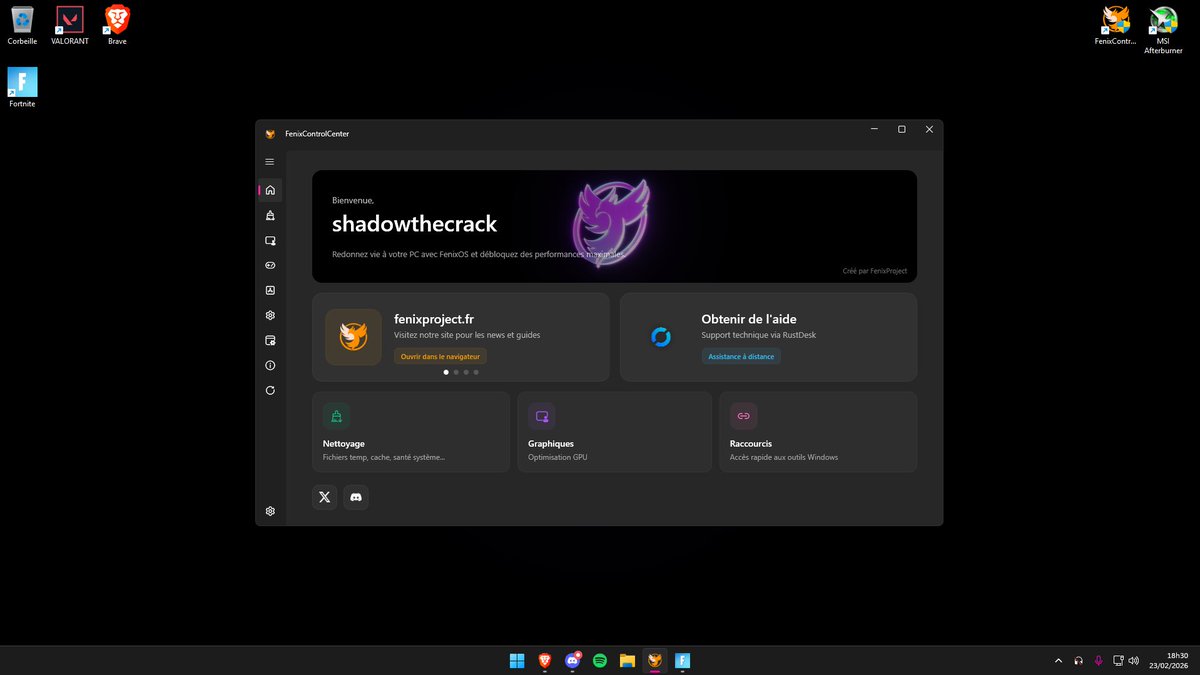
Task: Click the 'Assistance à distance' RustDesk button
Action: [740, 356]
